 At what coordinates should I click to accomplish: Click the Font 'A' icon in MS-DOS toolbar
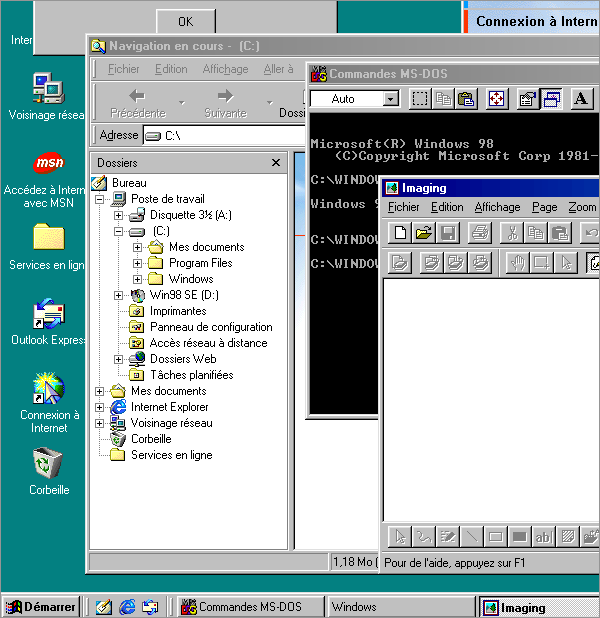(581, 99)
